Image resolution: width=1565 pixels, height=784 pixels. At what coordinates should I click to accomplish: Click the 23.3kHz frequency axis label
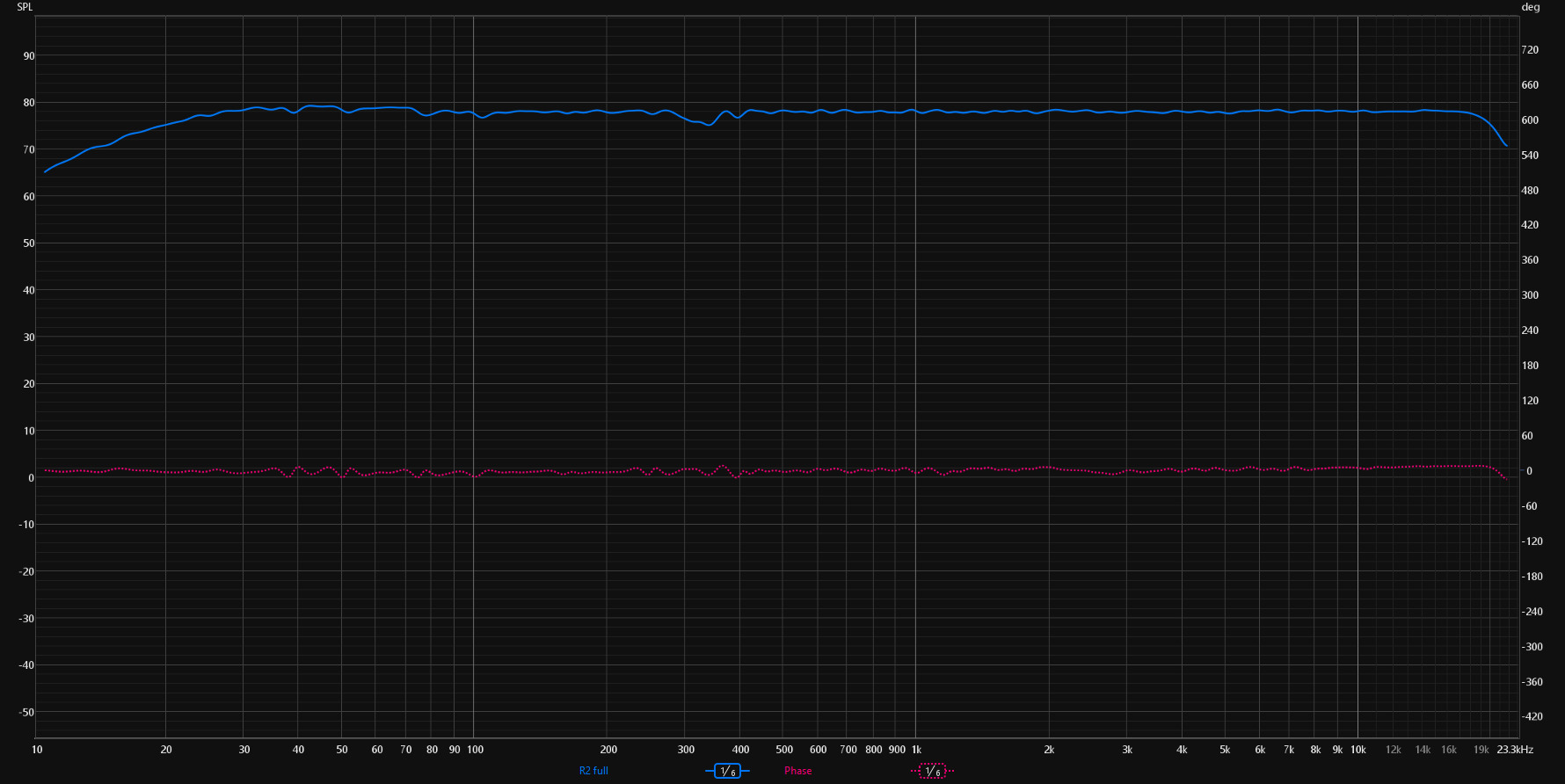[x=1515, y=750]
